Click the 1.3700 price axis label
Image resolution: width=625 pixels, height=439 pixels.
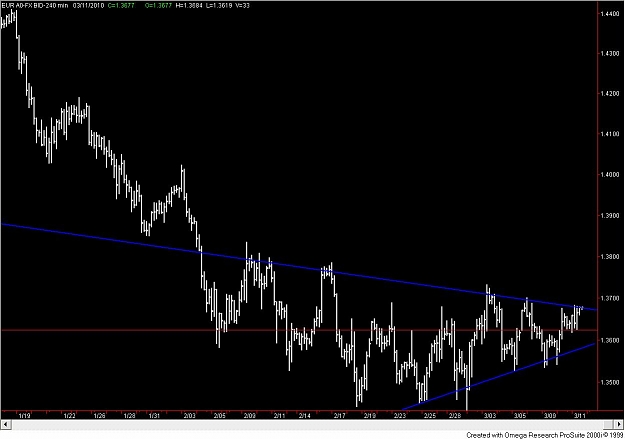tap(610, 298)
